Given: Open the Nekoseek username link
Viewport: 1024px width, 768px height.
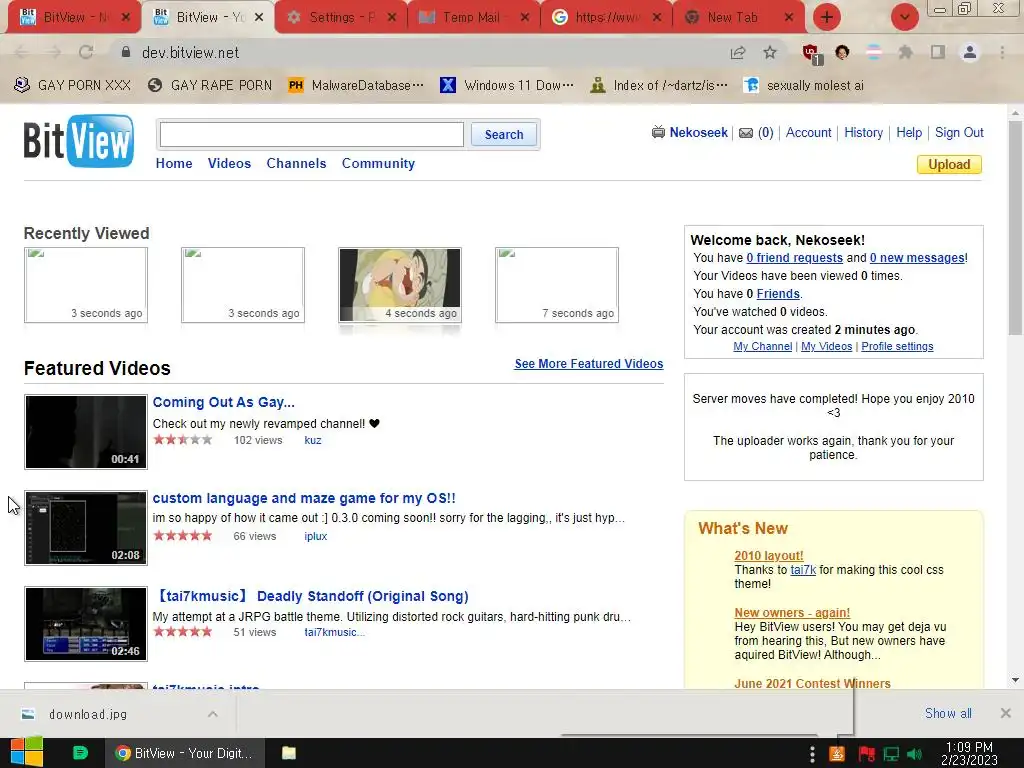Looking at the screenshot, I should coord(698,133).
